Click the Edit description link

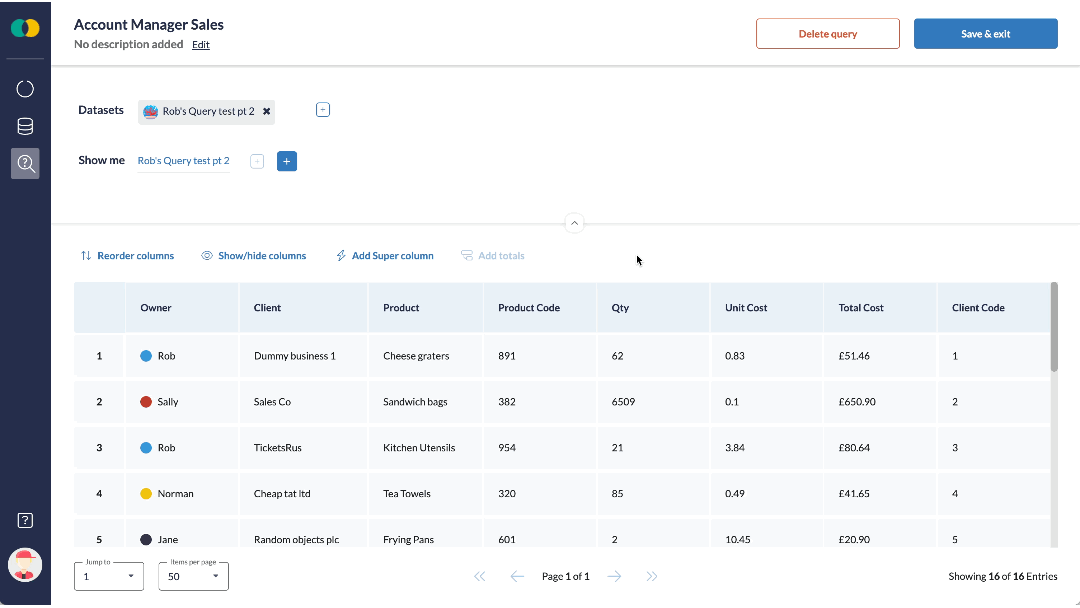[x=201, y=45]
